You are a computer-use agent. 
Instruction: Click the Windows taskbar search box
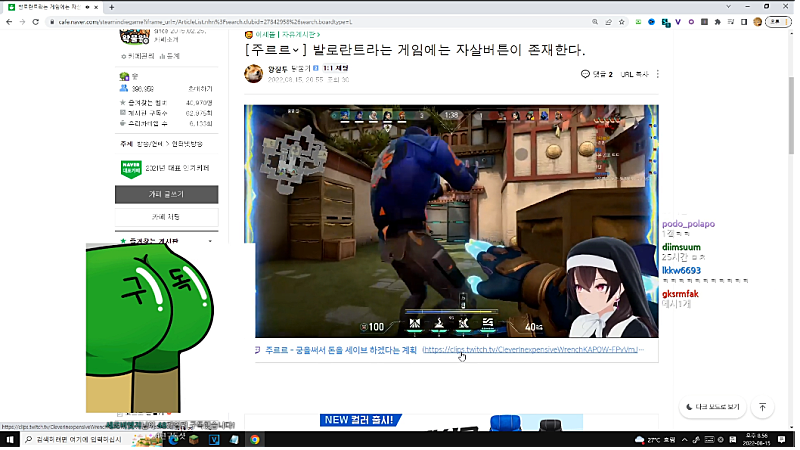(75, 440)
